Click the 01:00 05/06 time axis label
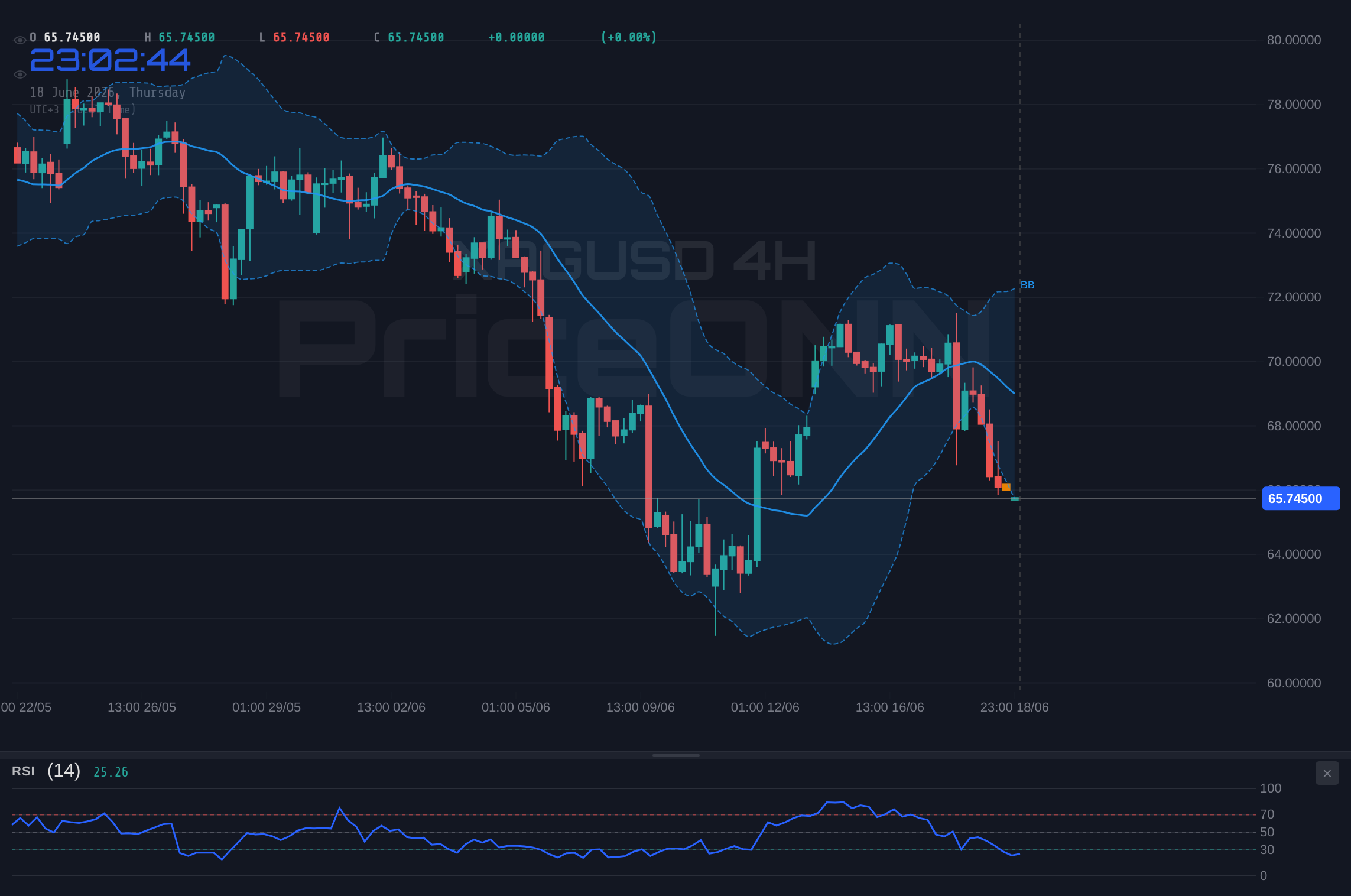 [x=515, y=707]
